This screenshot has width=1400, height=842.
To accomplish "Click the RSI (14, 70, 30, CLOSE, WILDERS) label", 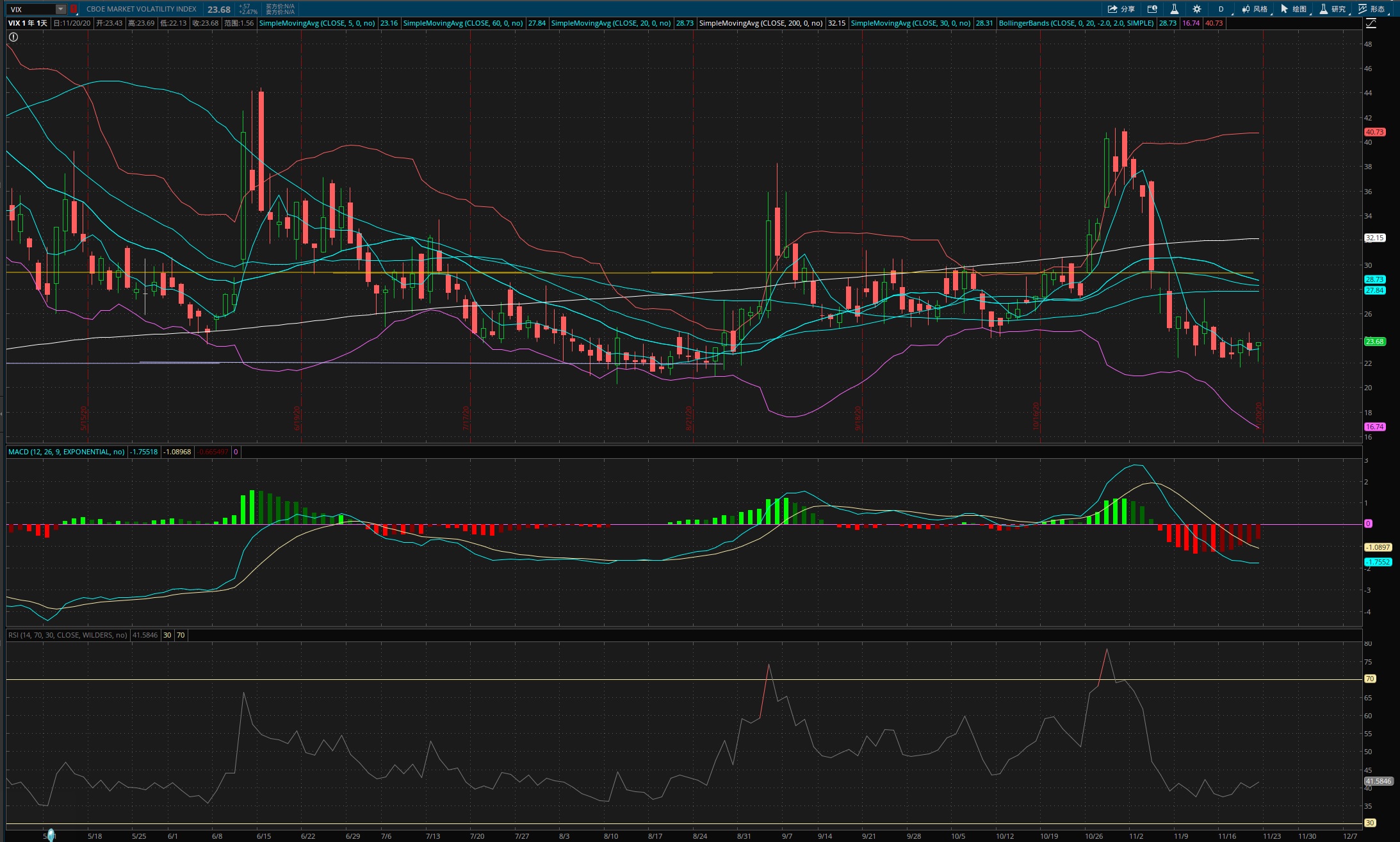I will (x=68, y=635).
